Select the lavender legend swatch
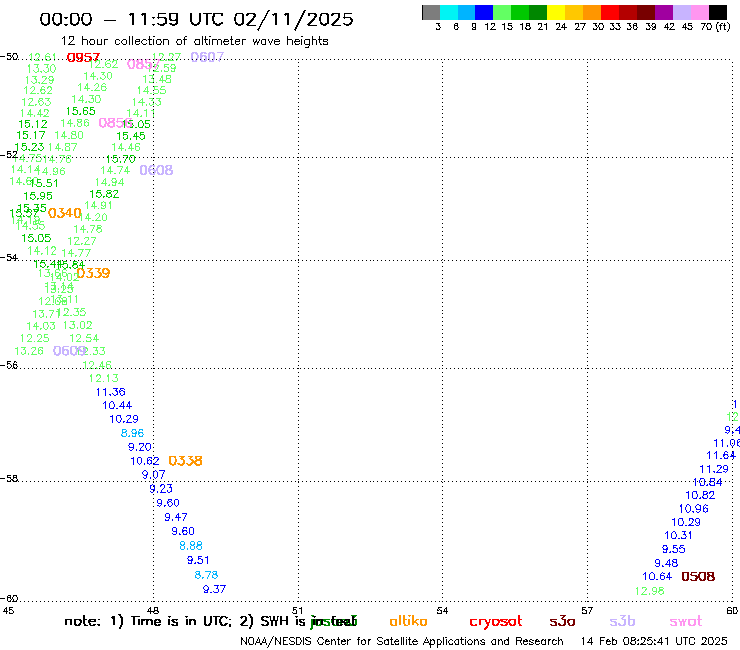 (x=682, y=12)
